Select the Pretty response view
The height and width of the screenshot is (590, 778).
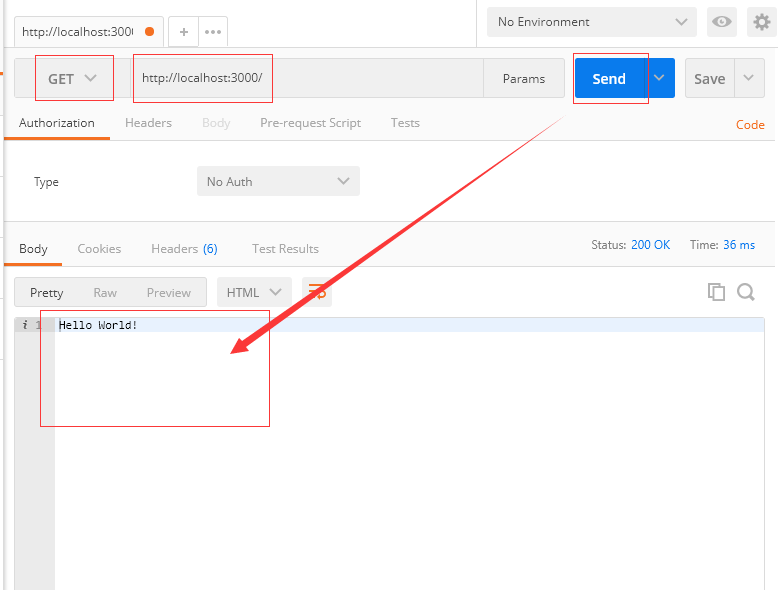point(47,293)
